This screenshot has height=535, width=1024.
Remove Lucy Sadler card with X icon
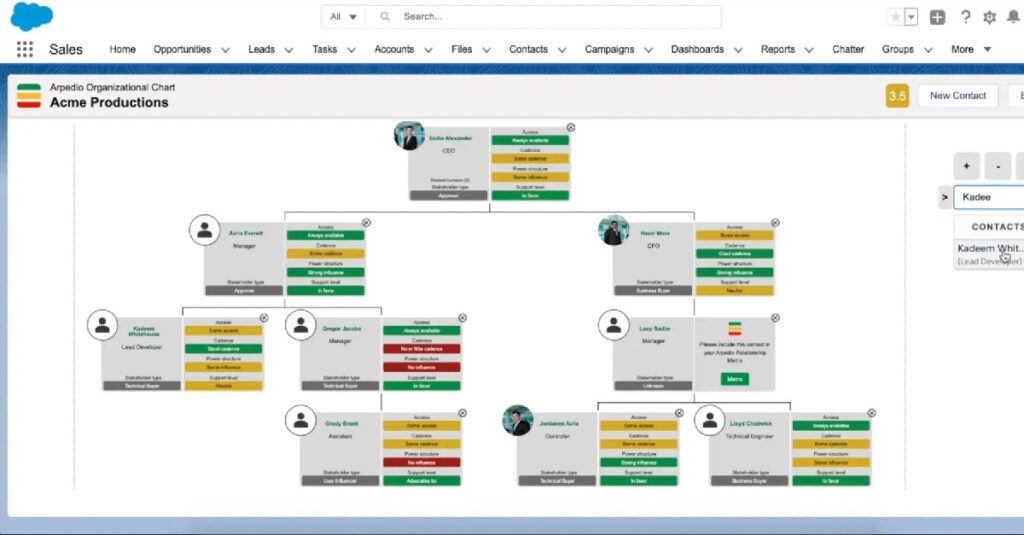775,317
